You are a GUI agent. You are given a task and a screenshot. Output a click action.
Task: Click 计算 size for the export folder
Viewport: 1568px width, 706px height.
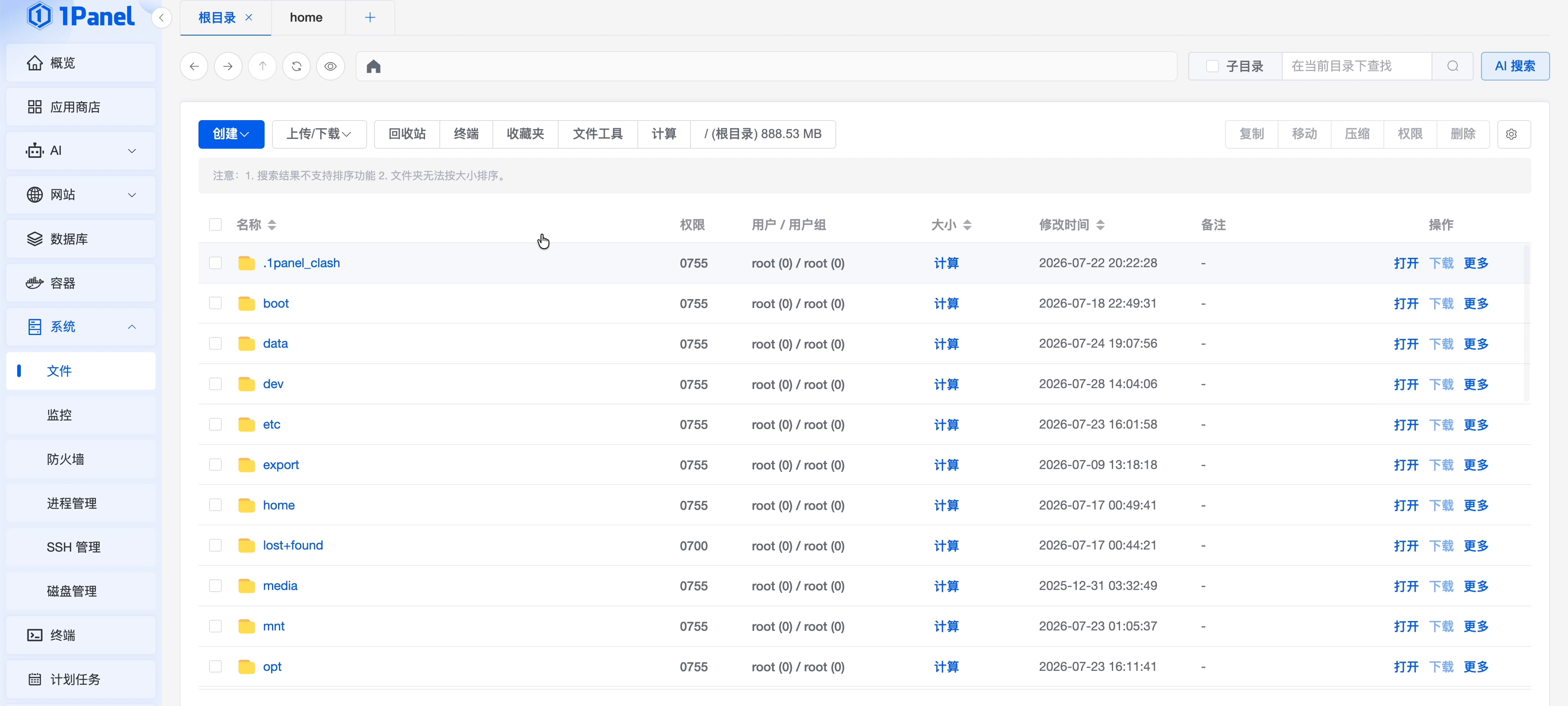pyautogui.click(x=947, y=465)
